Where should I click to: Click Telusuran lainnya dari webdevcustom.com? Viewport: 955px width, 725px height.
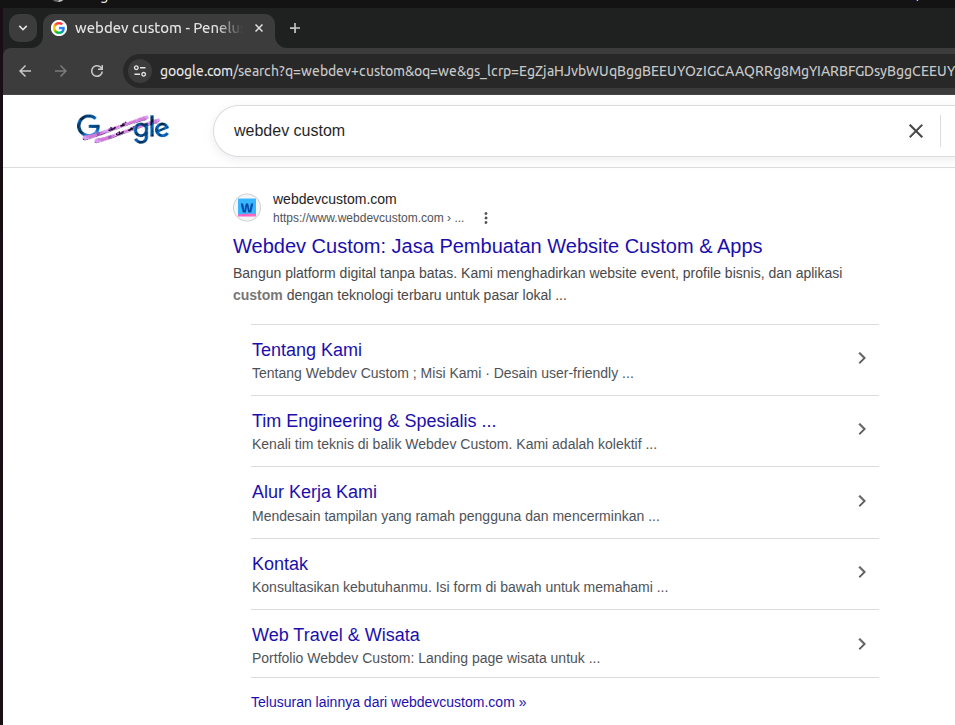point(388,701)
